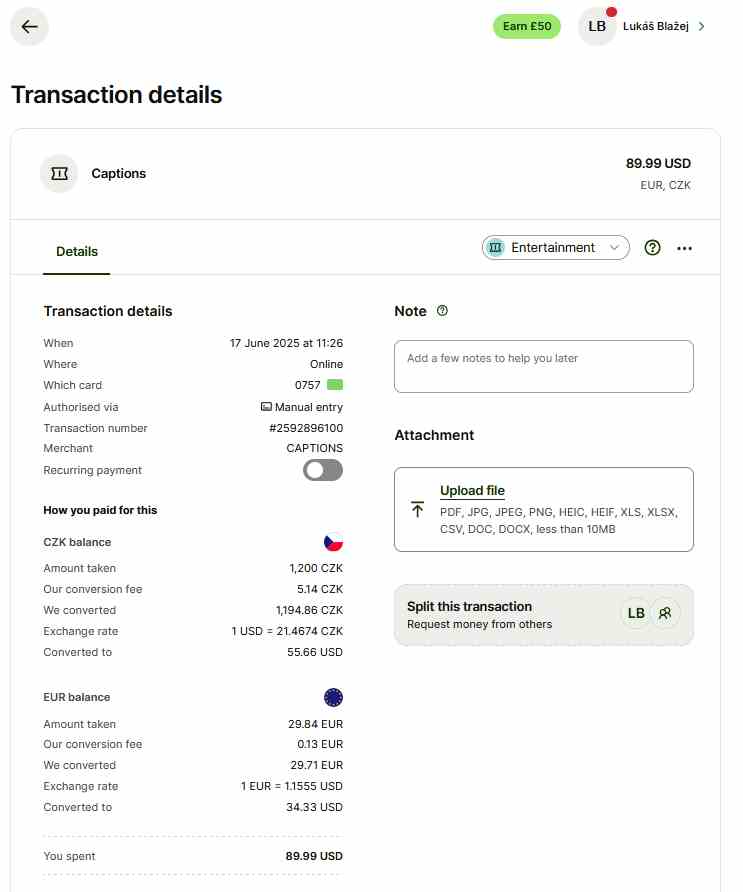
Task: Click the green 0757 card swatch
Action: [x=335, y=385]
